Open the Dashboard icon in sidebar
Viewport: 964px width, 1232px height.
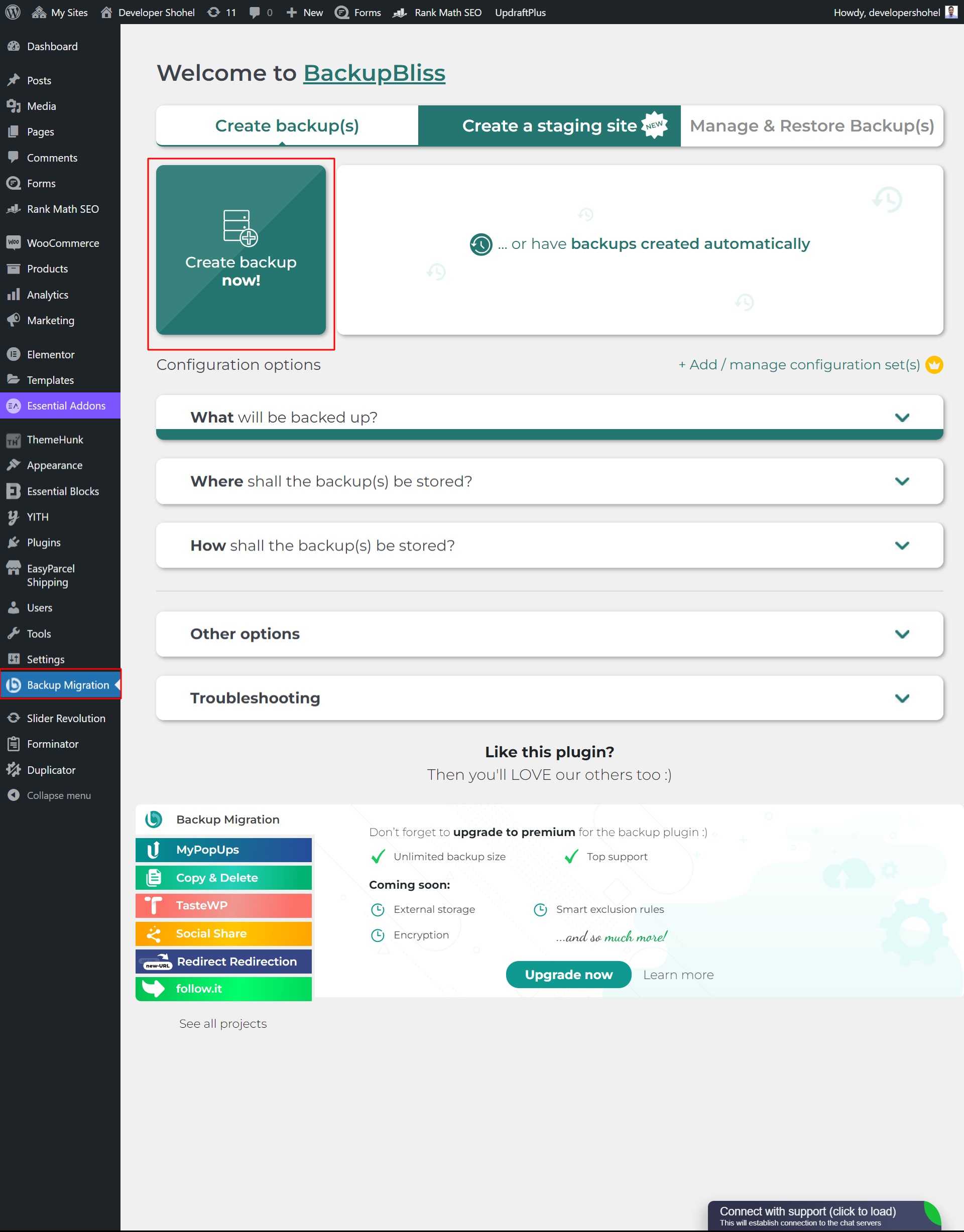pyautogui.click(x=14, y=46)
